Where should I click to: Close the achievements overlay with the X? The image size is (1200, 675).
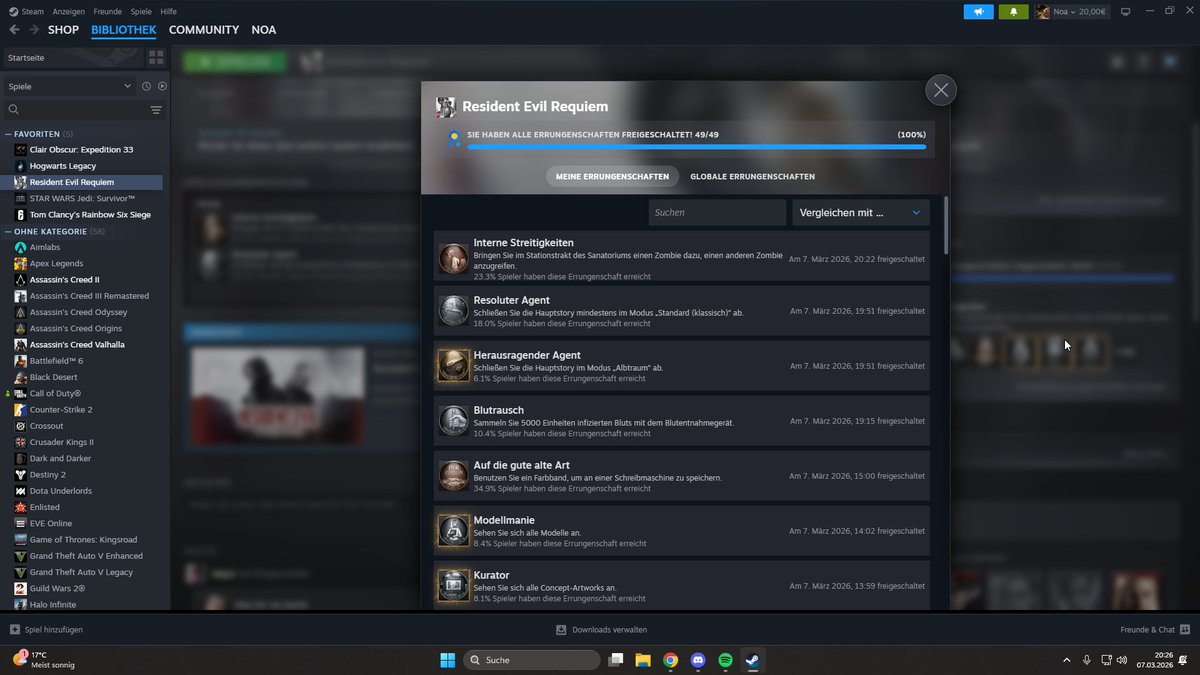[x=940, y=90]
